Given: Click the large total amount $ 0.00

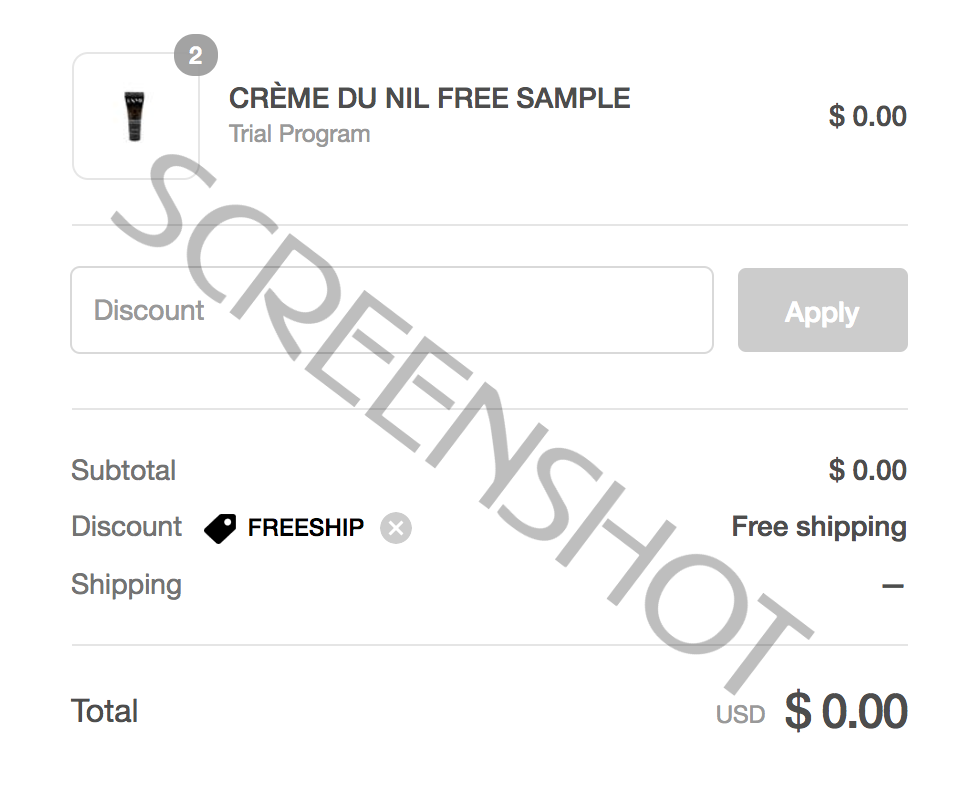Looking at the screenshot, I should [846, 711].
